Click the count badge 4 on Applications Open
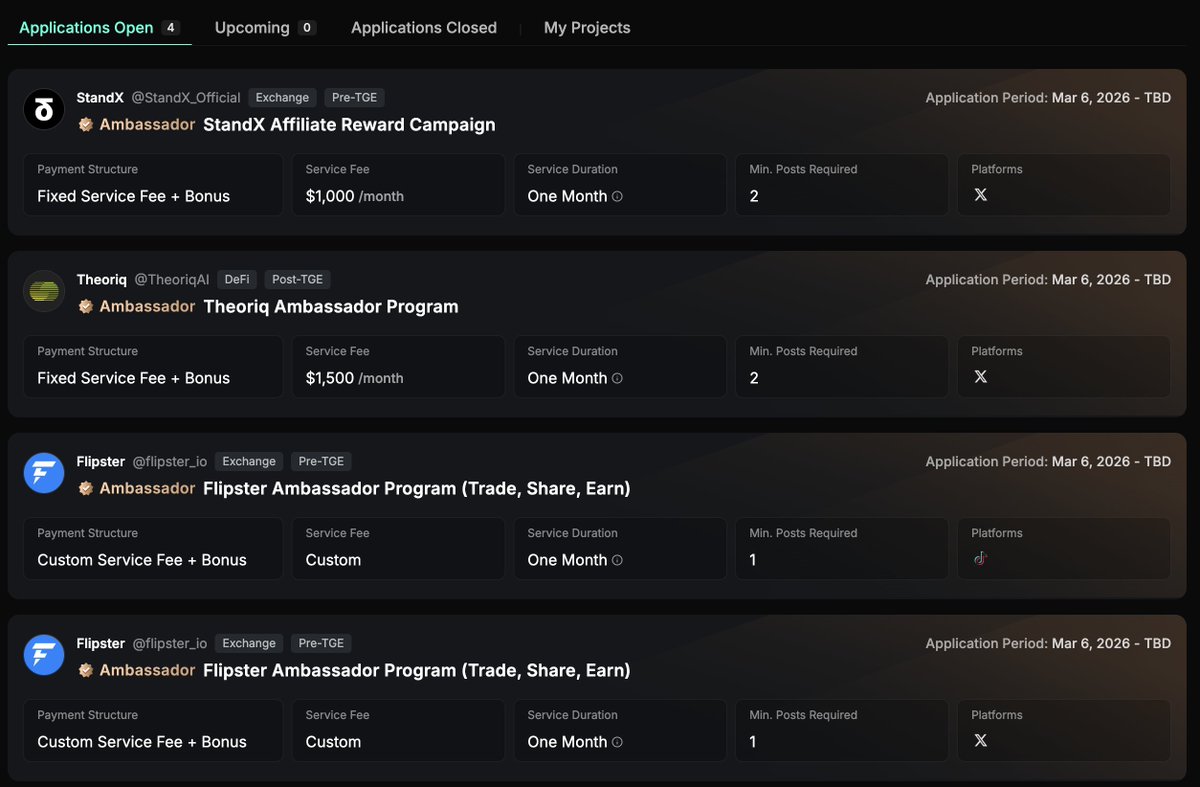This screenshot has width=1200, height=787. 171,28
